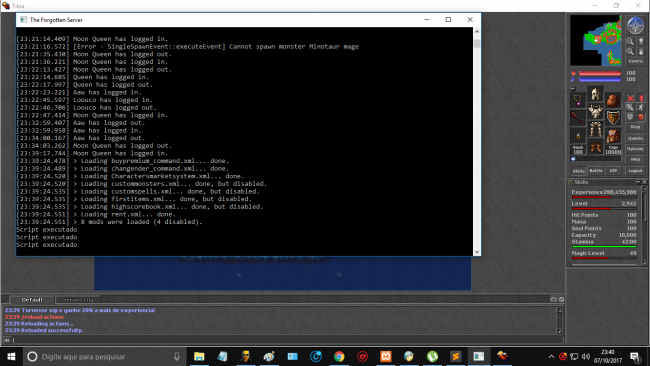Select the wand in weapon slot

[578, 118]
